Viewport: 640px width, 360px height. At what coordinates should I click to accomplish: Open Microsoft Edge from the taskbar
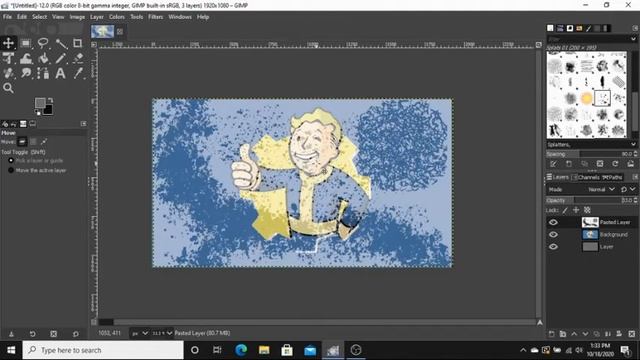point(241,350)
